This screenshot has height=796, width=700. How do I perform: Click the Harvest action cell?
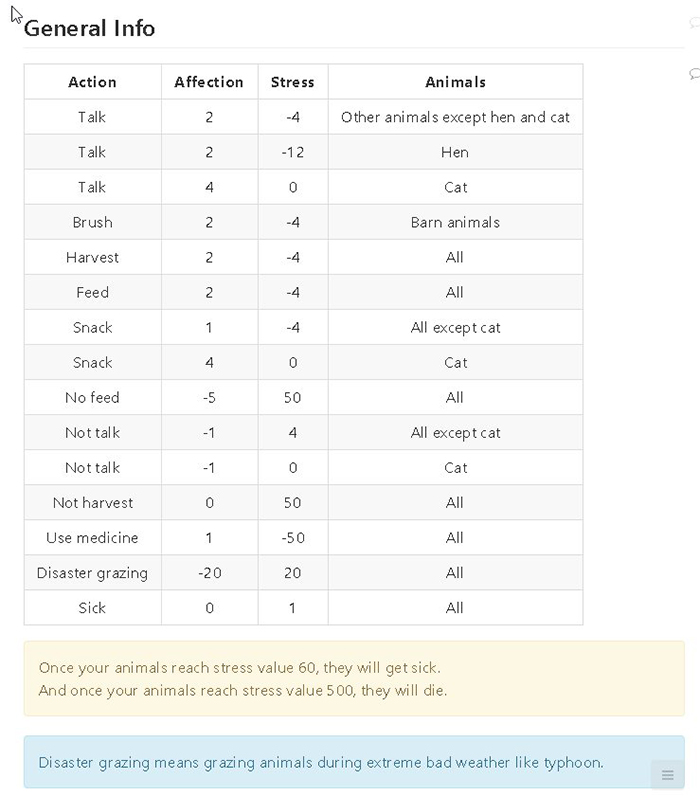[x=92, y=257]
